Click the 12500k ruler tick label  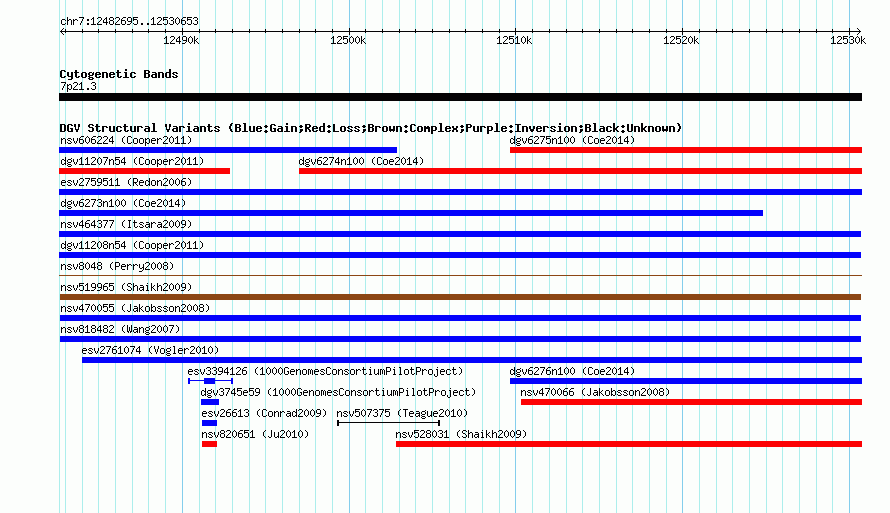pyautogui.click(x=348, y=40)
